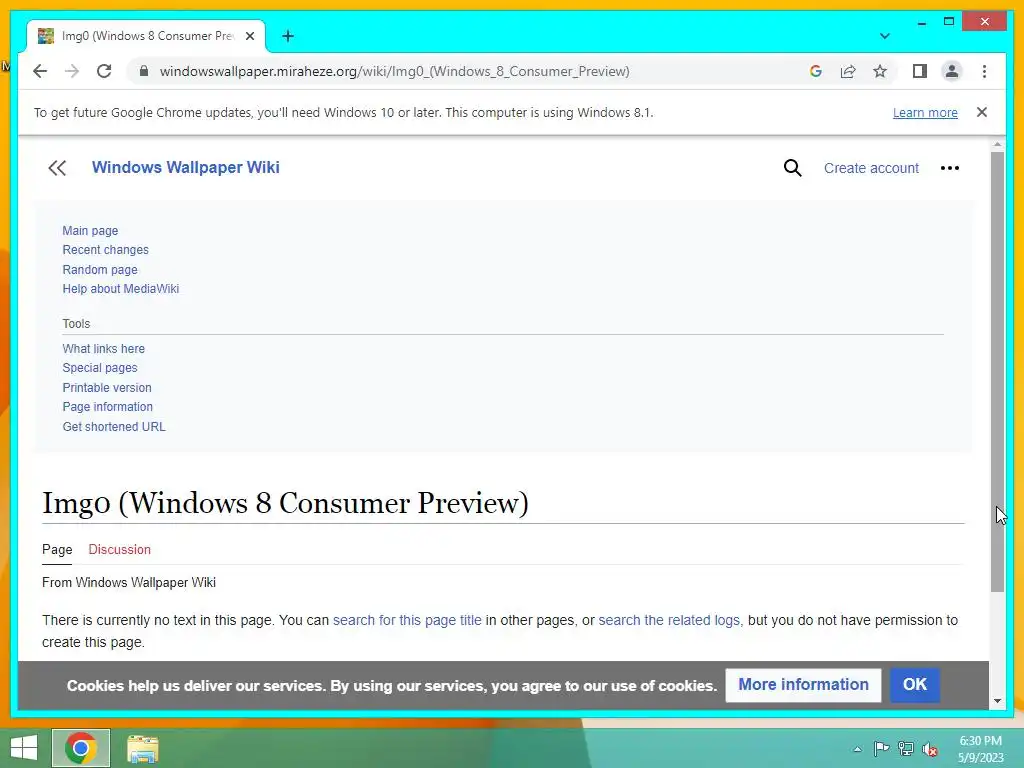1024x768 pixels.
Task: Close the Img0 browser tab
Action: click(249, 37)
